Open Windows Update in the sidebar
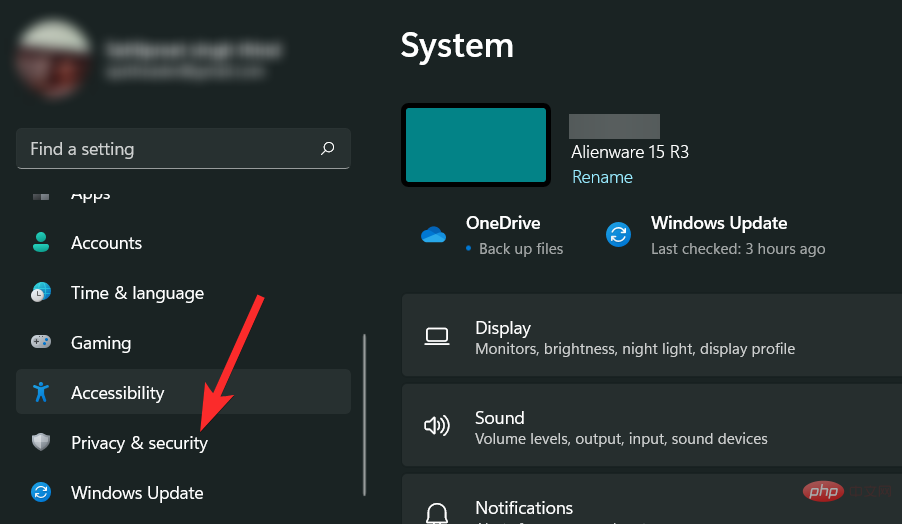The height and width of the screenshot is (524, 902). (x=184, y=492)
